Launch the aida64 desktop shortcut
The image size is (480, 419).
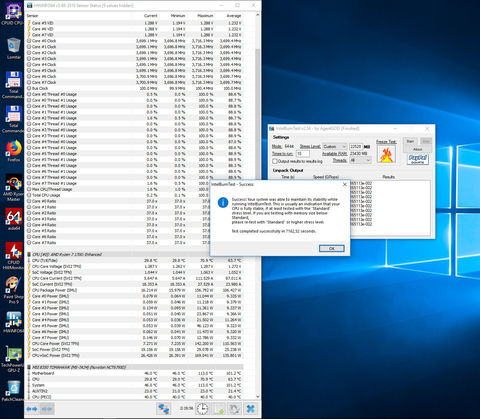coord(13,219)
